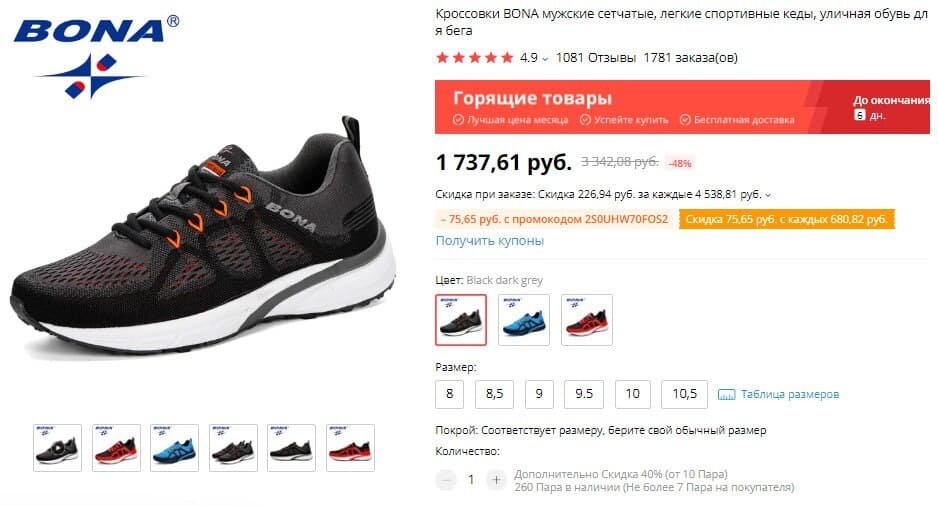Choose the blue sneaker color option
Viewport: 938px width, 506px height.
tap(523, 320)
